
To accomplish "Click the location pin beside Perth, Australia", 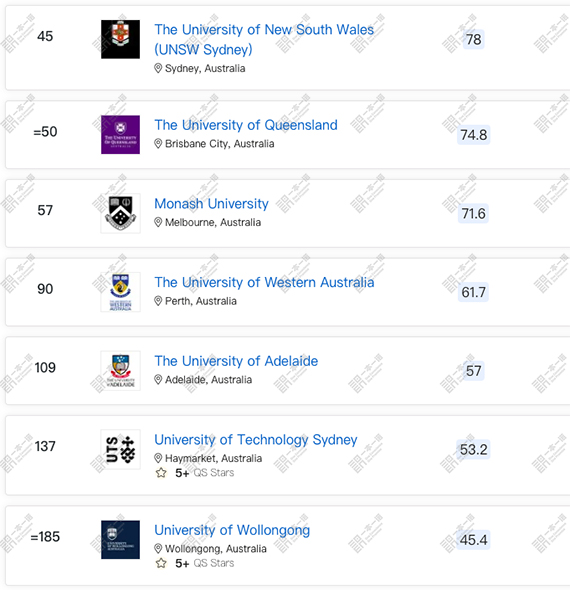I will pyautogui.click(x=158, y=301).
